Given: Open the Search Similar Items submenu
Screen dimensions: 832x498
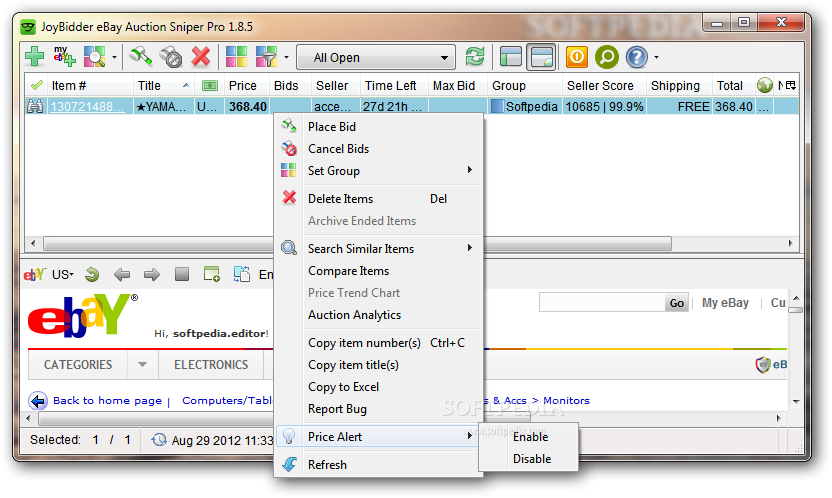Looking at the screenshot, I should [x=378, y=249].
